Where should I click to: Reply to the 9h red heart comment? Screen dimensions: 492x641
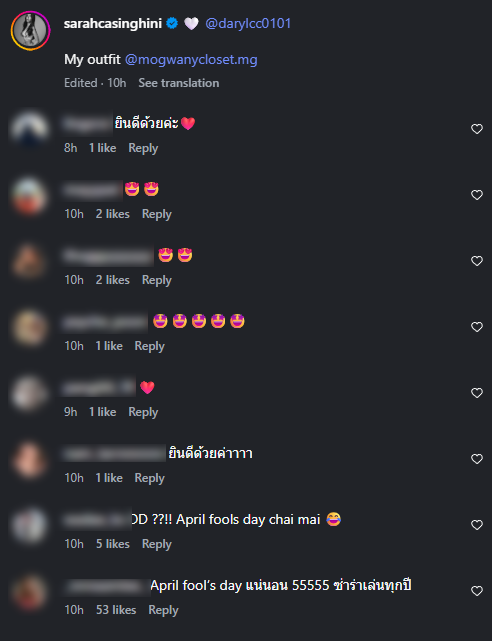[143, 412]
